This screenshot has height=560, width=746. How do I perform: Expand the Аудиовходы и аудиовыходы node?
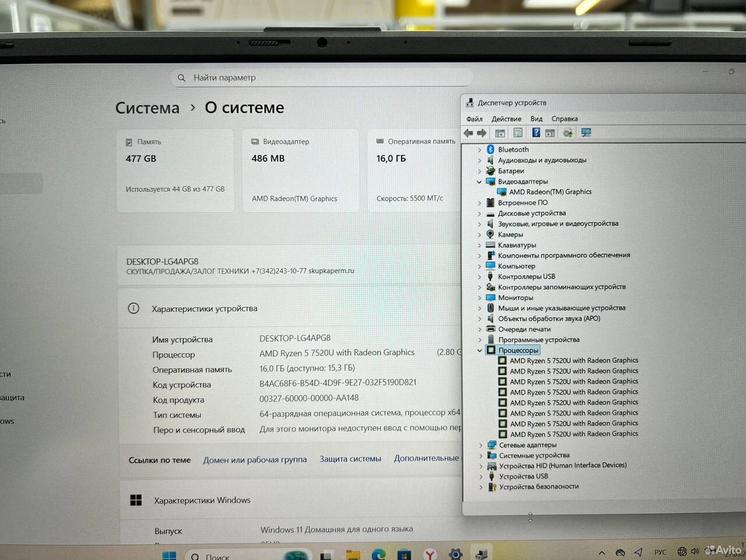click(480, 160)
